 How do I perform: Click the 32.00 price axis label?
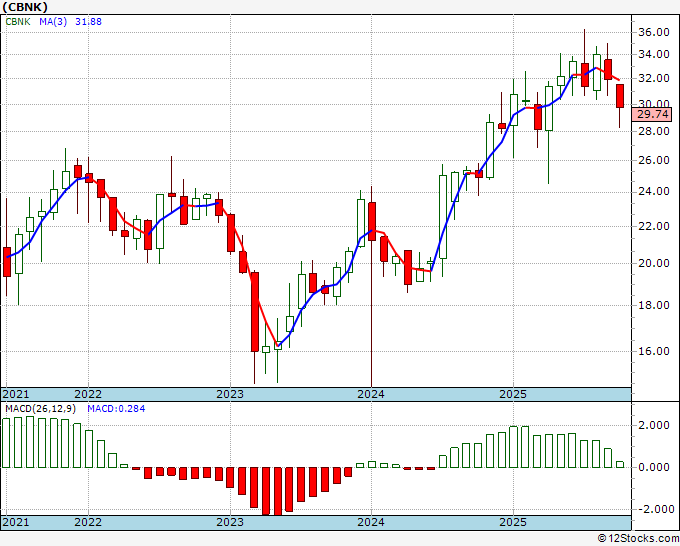point(654,78)
